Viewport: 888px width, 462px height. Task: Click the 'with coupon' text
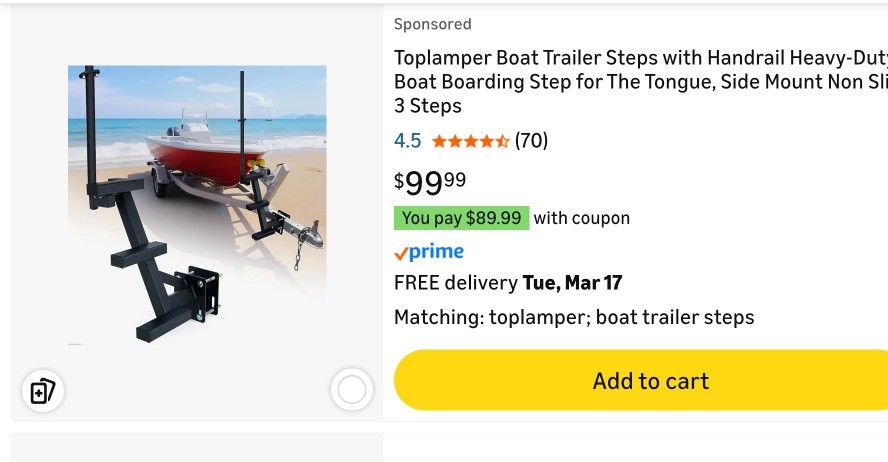(x=581, y=218)
